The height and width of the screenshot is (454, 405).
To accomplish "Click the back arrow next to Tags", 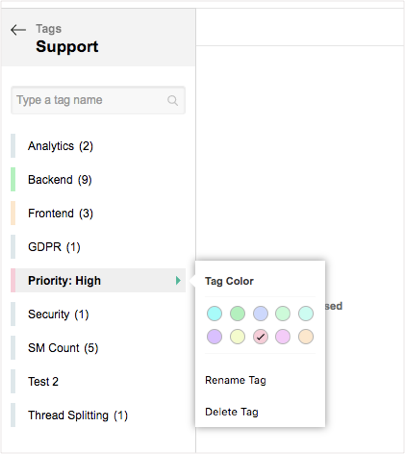I will click(x=18, y=30).
